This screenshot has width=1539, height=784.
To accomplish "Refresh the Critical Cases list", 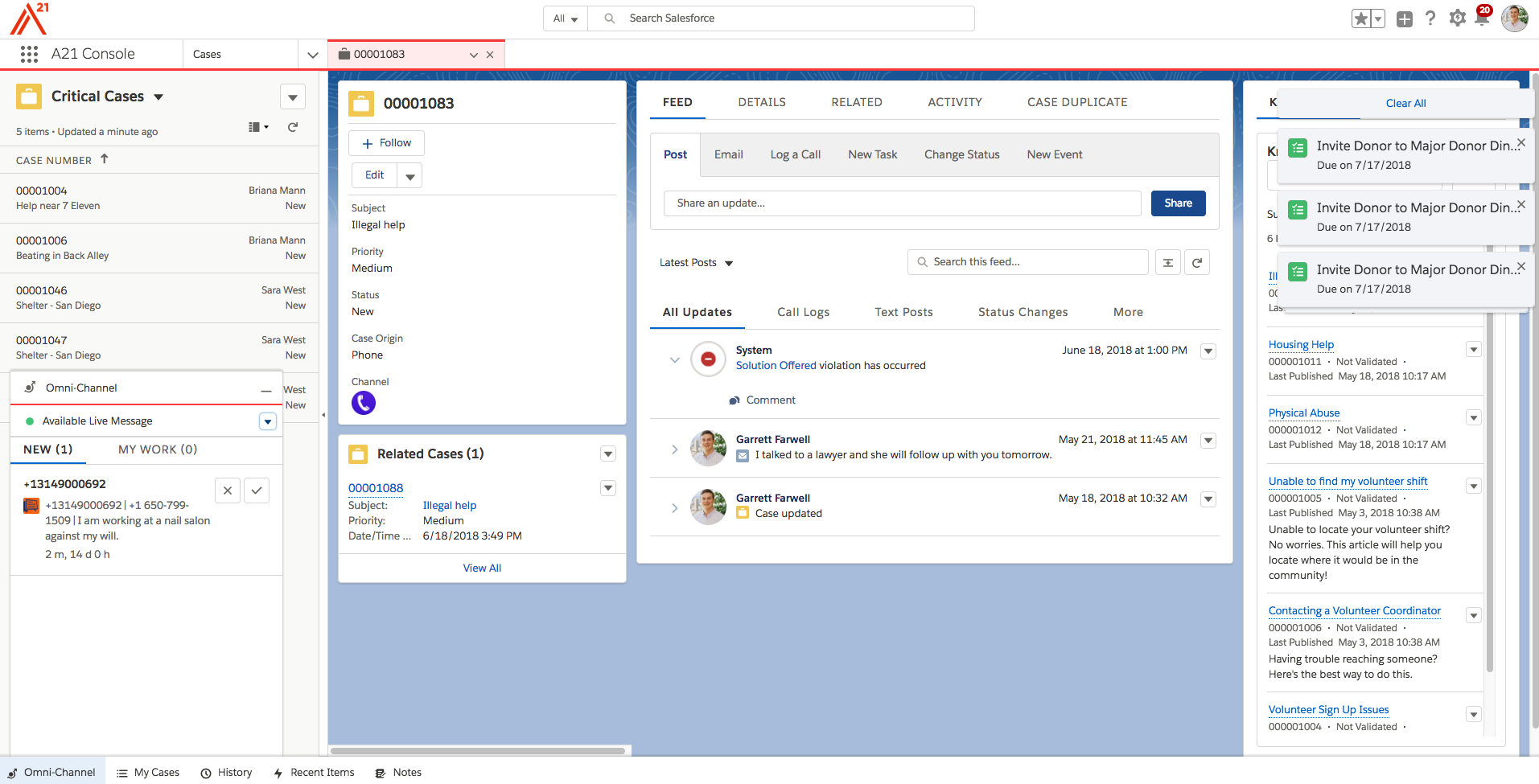I will click(x=293, y=127).
